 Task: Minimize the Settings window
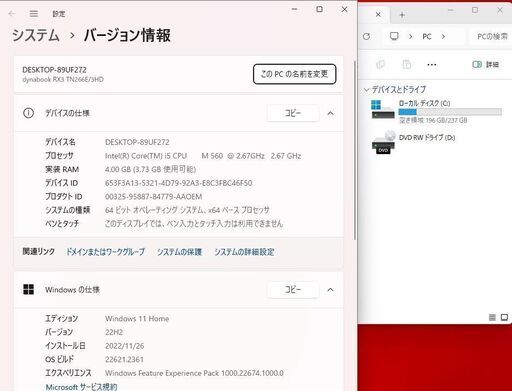(295, 9)
